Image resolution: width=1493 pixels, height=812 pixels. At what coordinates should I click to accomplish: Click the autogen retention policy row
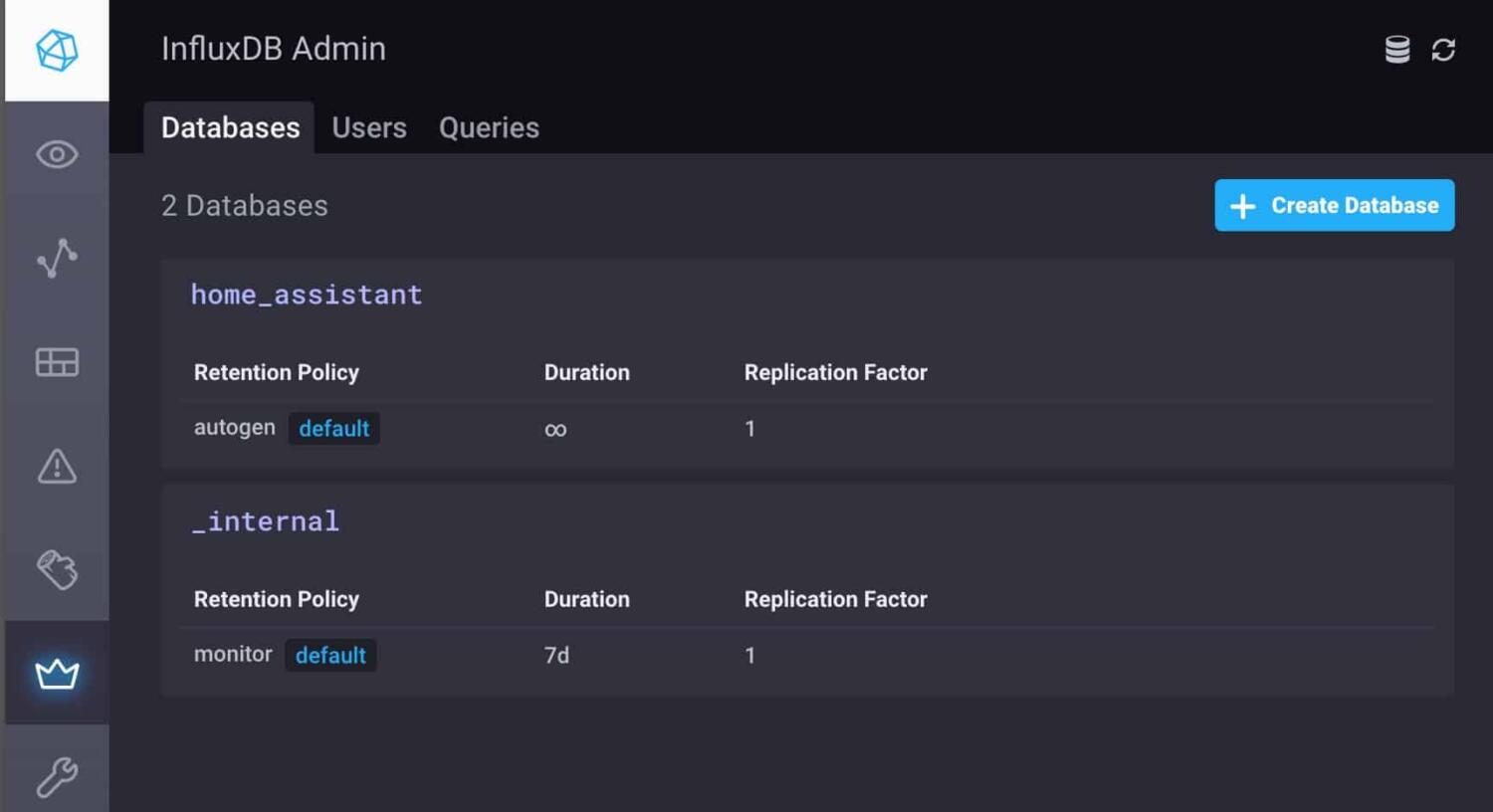tap(235, 428)
